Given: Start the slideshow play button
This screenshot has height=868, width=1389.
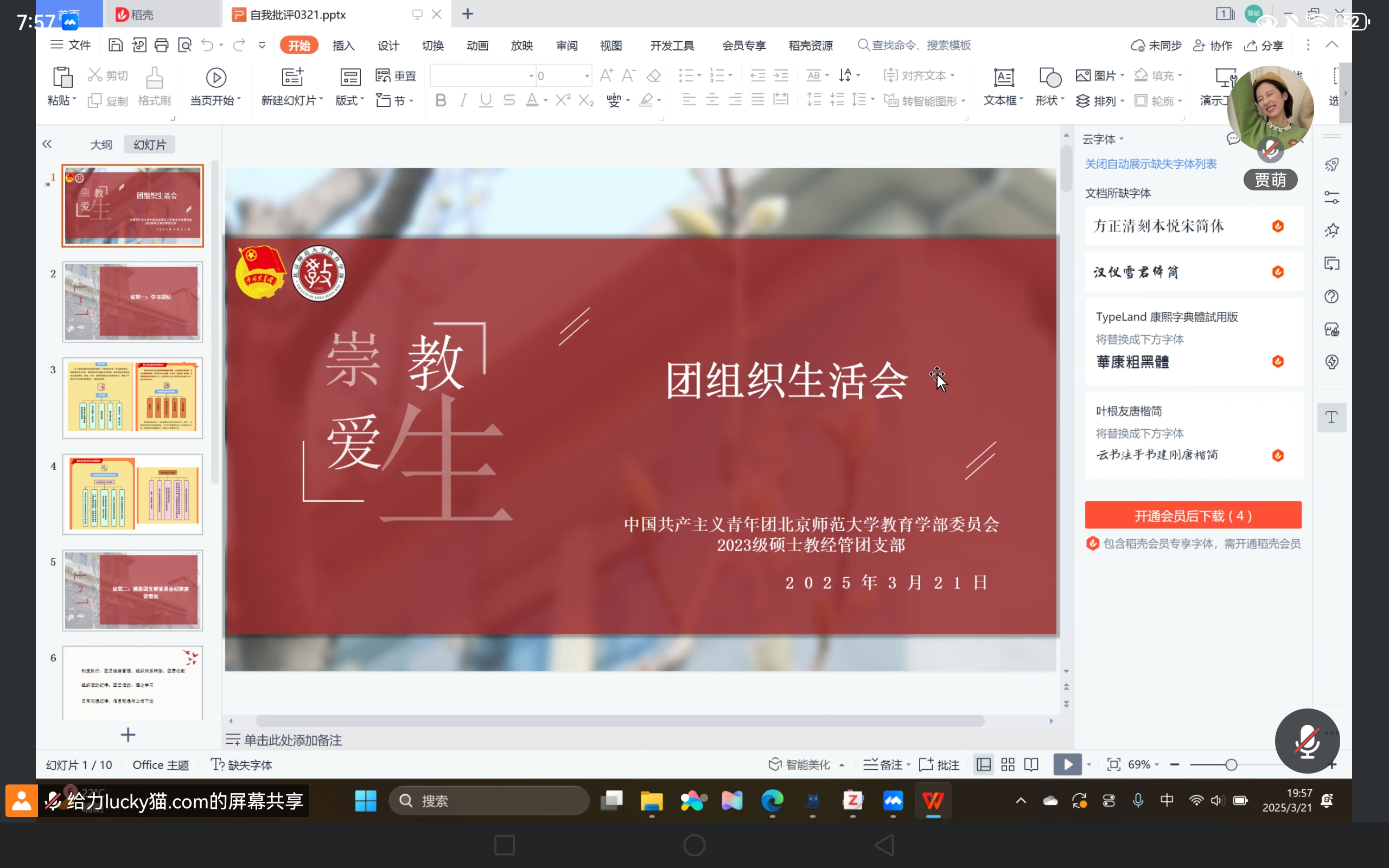Looking at the screenshot, I should coord(1066,764).
